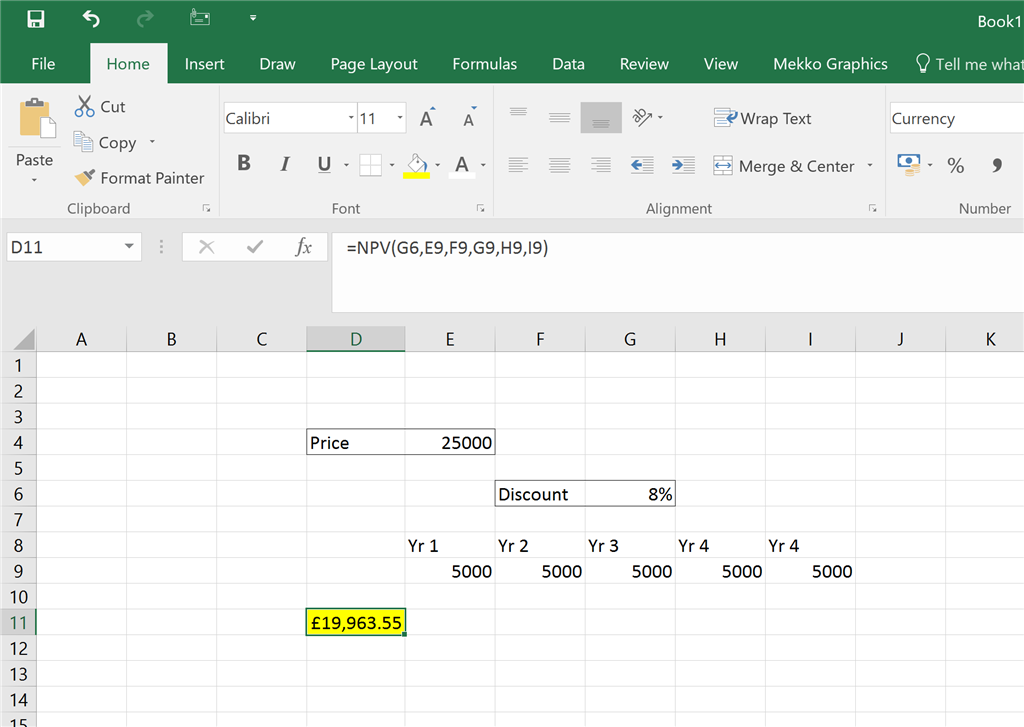Redo the last undone action
Image resolution: width=1024 pixels, height=727 pixels.
(145, 19)
